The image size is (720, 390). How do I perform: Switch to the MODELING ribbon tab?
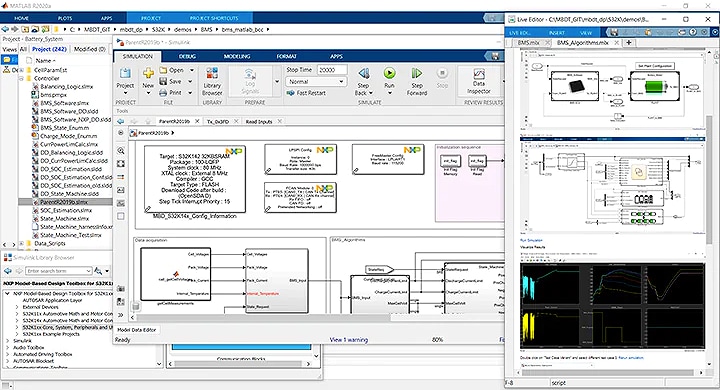[x=237, y=57]
